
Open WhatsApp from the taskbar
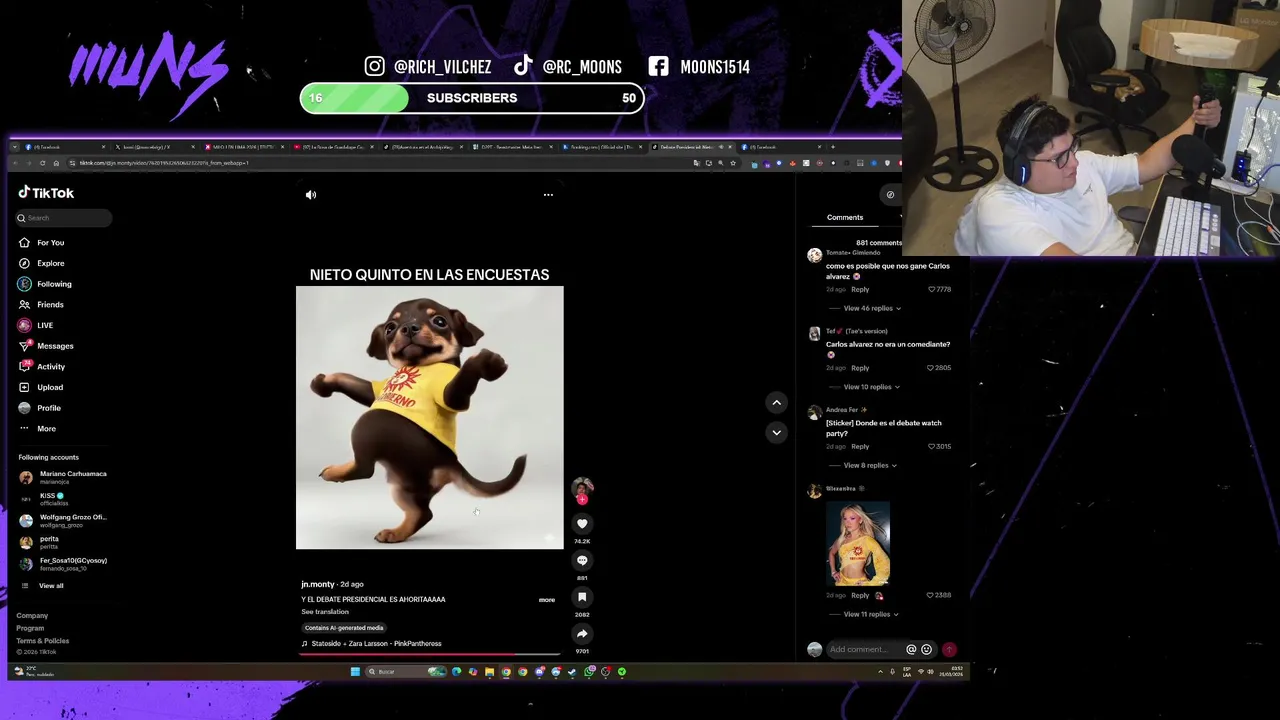point(589,672)
